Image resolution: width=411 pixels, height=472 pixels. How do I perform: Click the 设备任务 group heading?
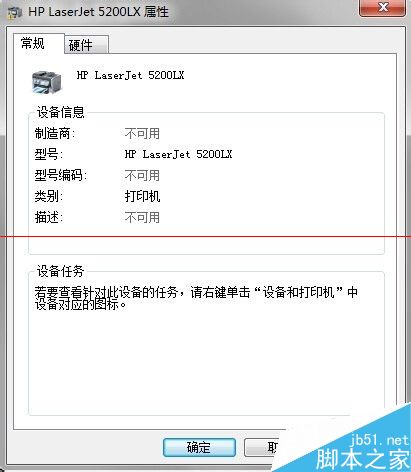click(x=60, y=271)
